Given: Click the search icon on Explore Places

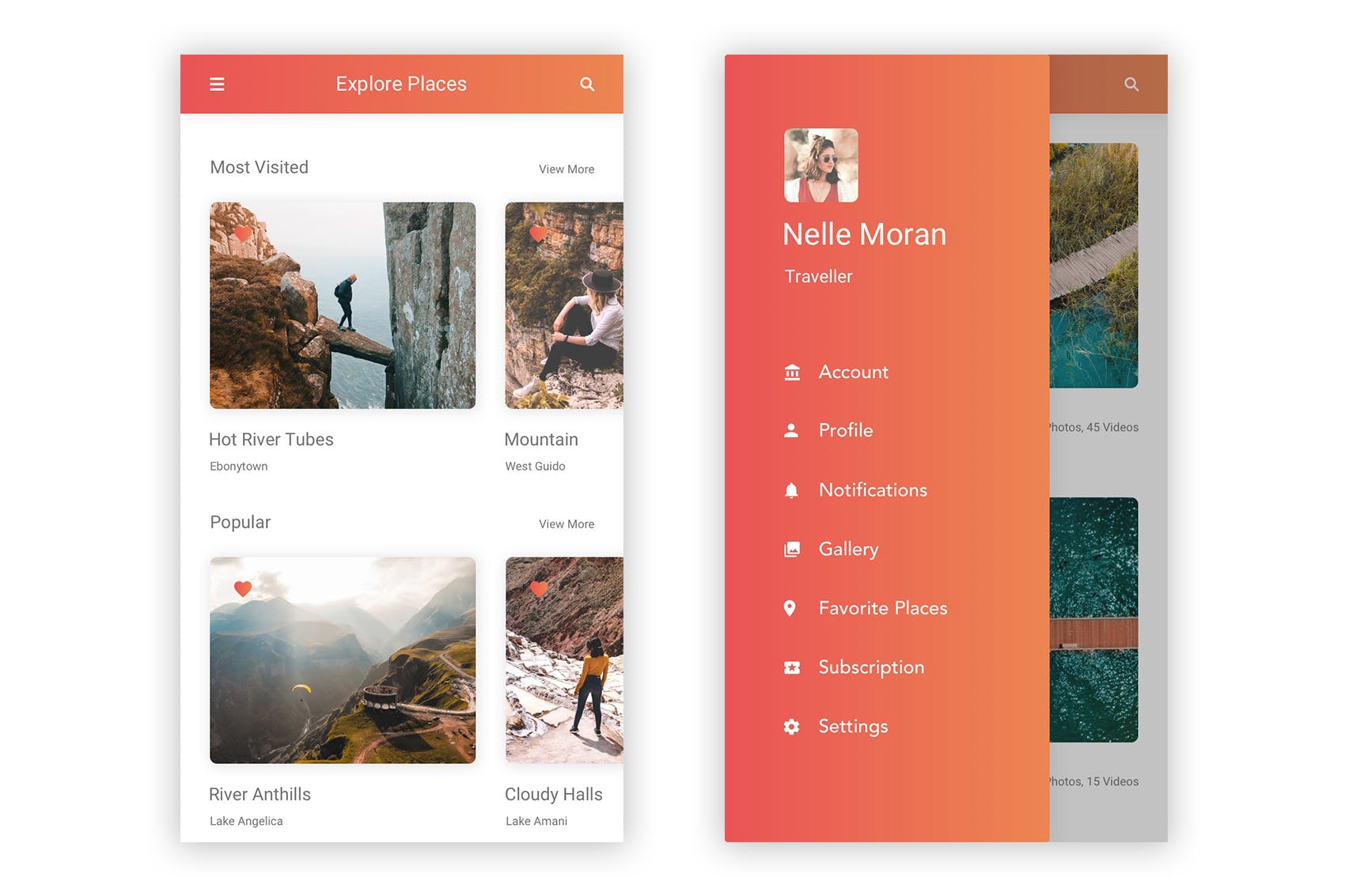Looking at the screenshot, I should pyautogui.click(x=587, y=84).
